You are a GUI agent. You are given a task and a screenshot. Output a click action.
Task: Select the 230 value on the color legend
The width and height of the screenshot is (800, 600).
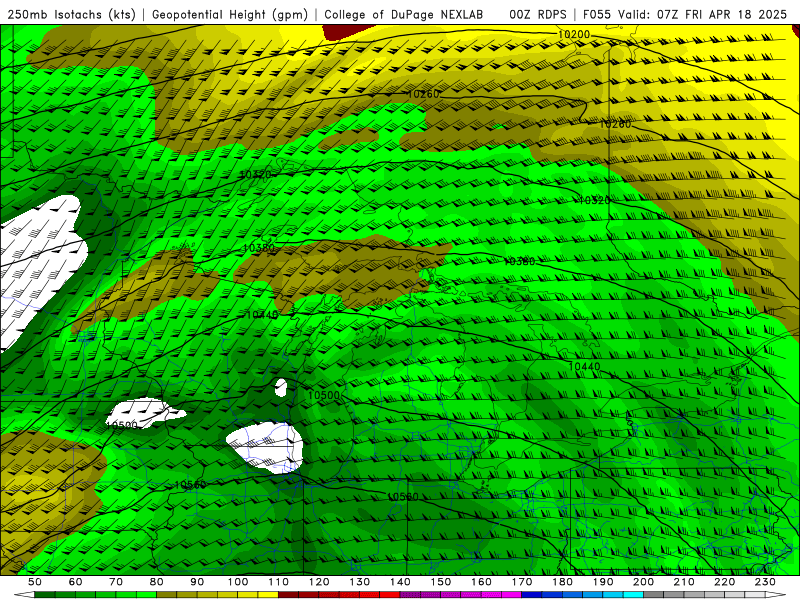[765, 582]
